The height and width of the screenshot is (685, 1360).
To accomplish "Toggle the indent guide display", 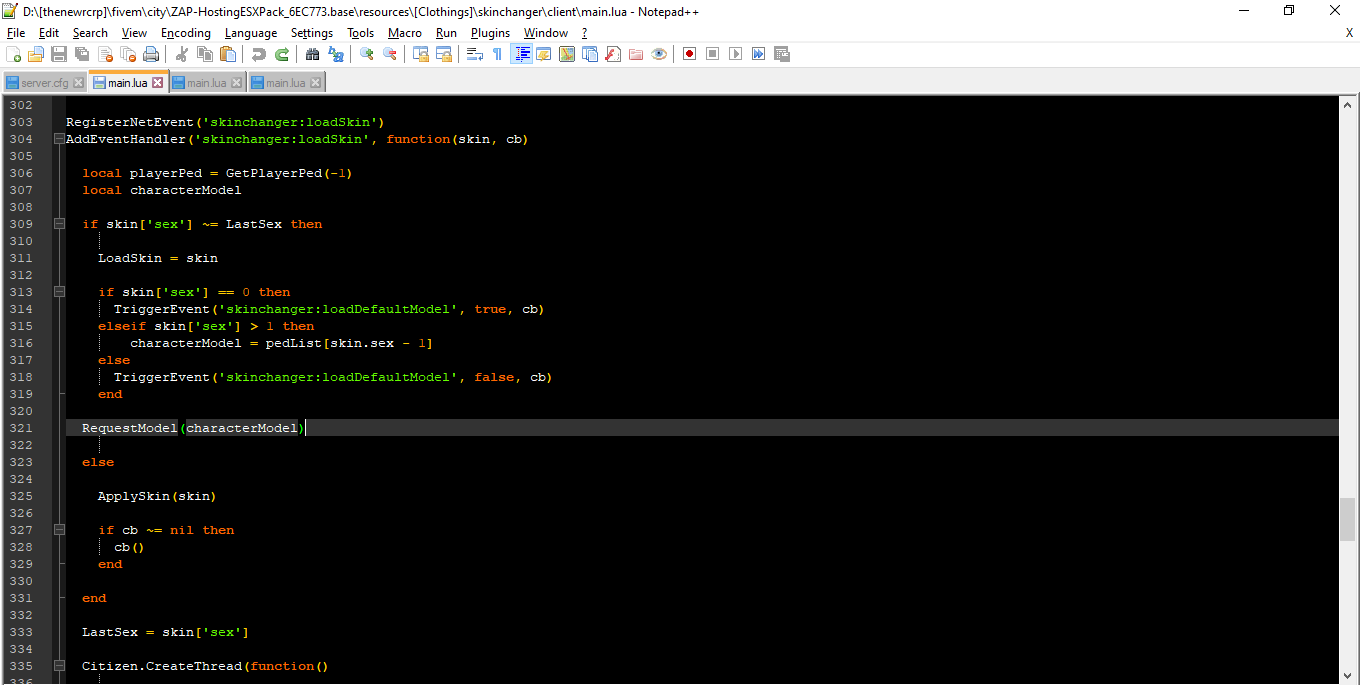I will tap(521, 54).
